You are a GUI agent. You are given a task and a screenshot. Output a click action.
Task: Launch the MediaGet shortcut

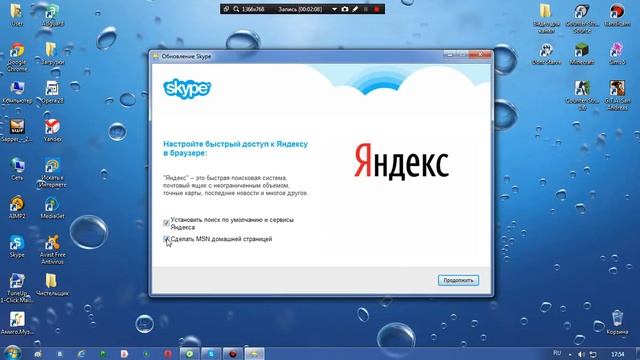pyautogui.click(x=52, y=207)
